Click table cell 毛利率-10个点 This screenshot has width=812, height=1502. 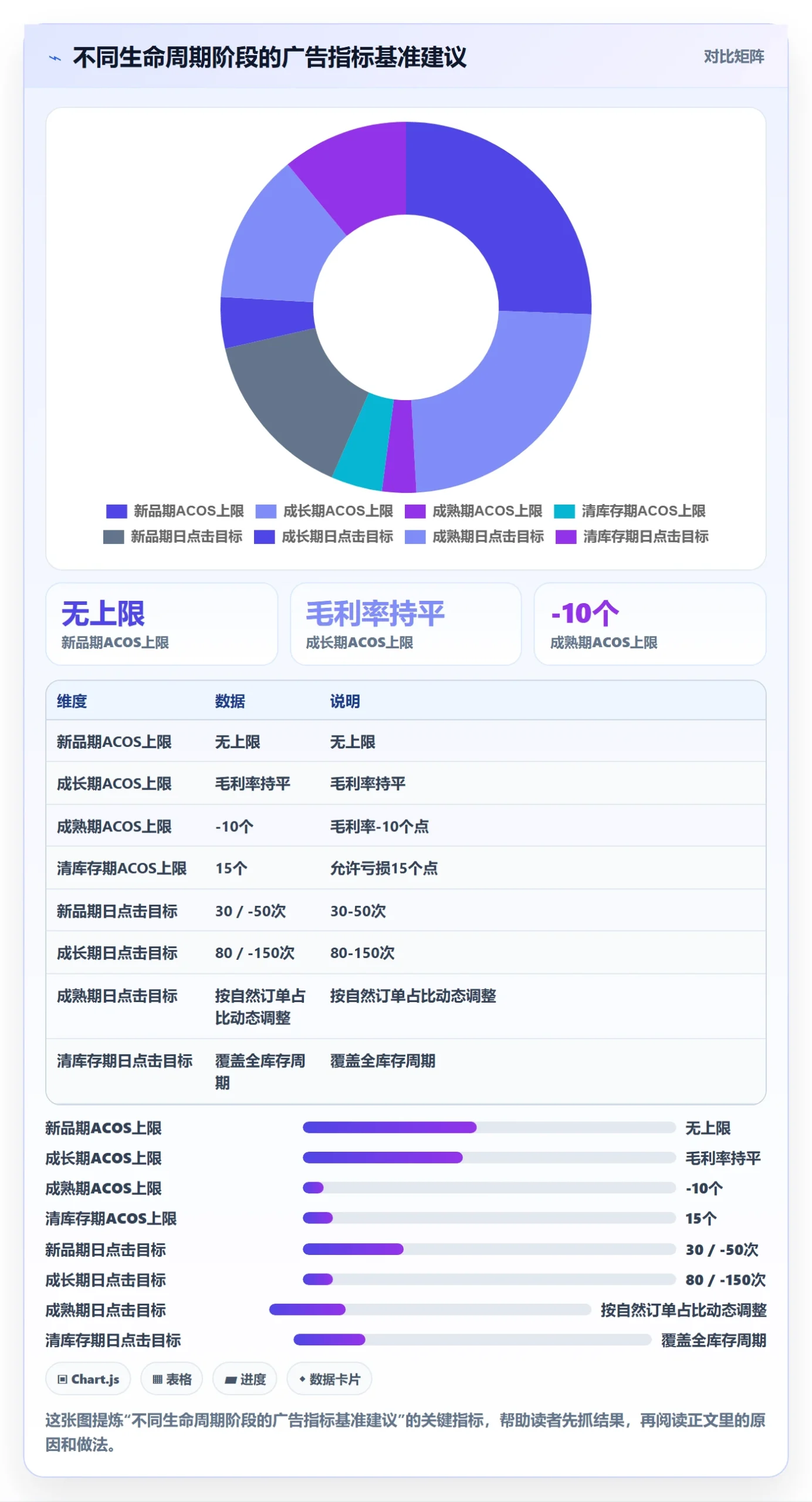(x=379, y=826)
